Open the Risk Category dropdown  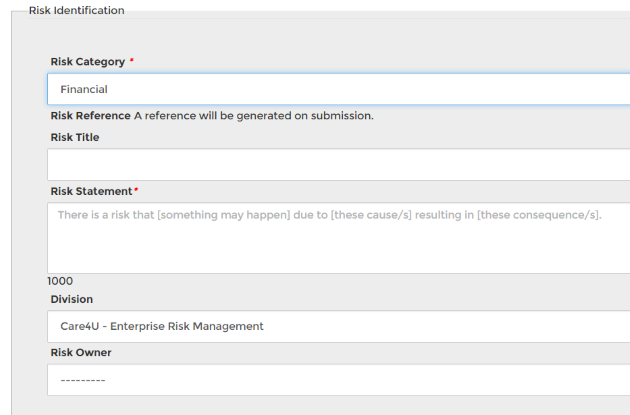tap(338, 89)
